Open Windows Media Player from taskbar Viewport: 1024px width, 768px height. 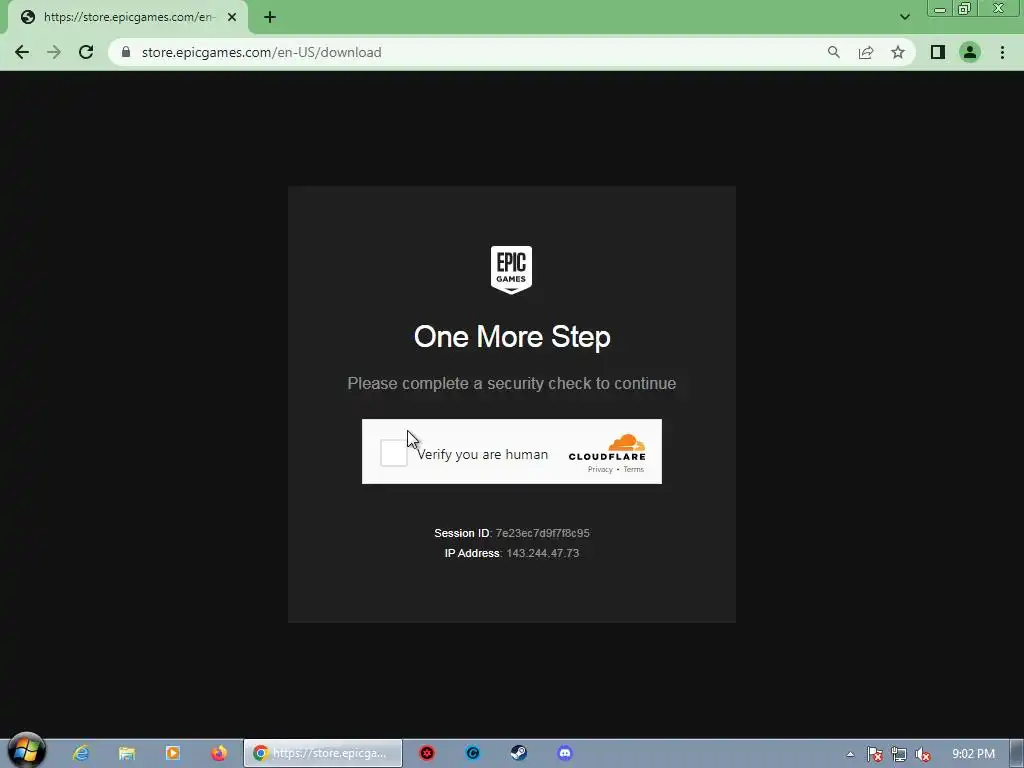click(x=172, y=753)
